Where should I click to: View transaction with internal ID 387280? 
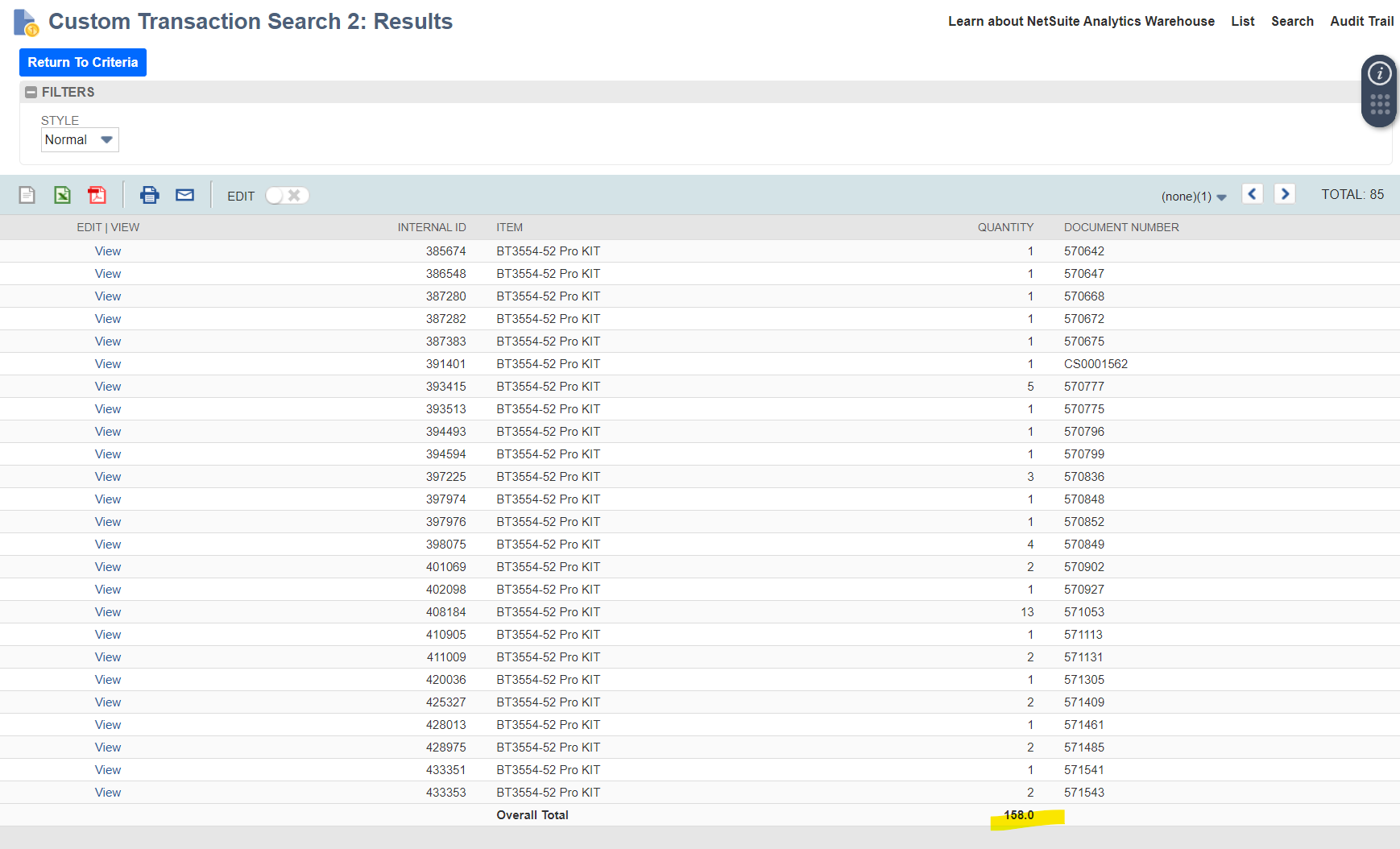108,296
